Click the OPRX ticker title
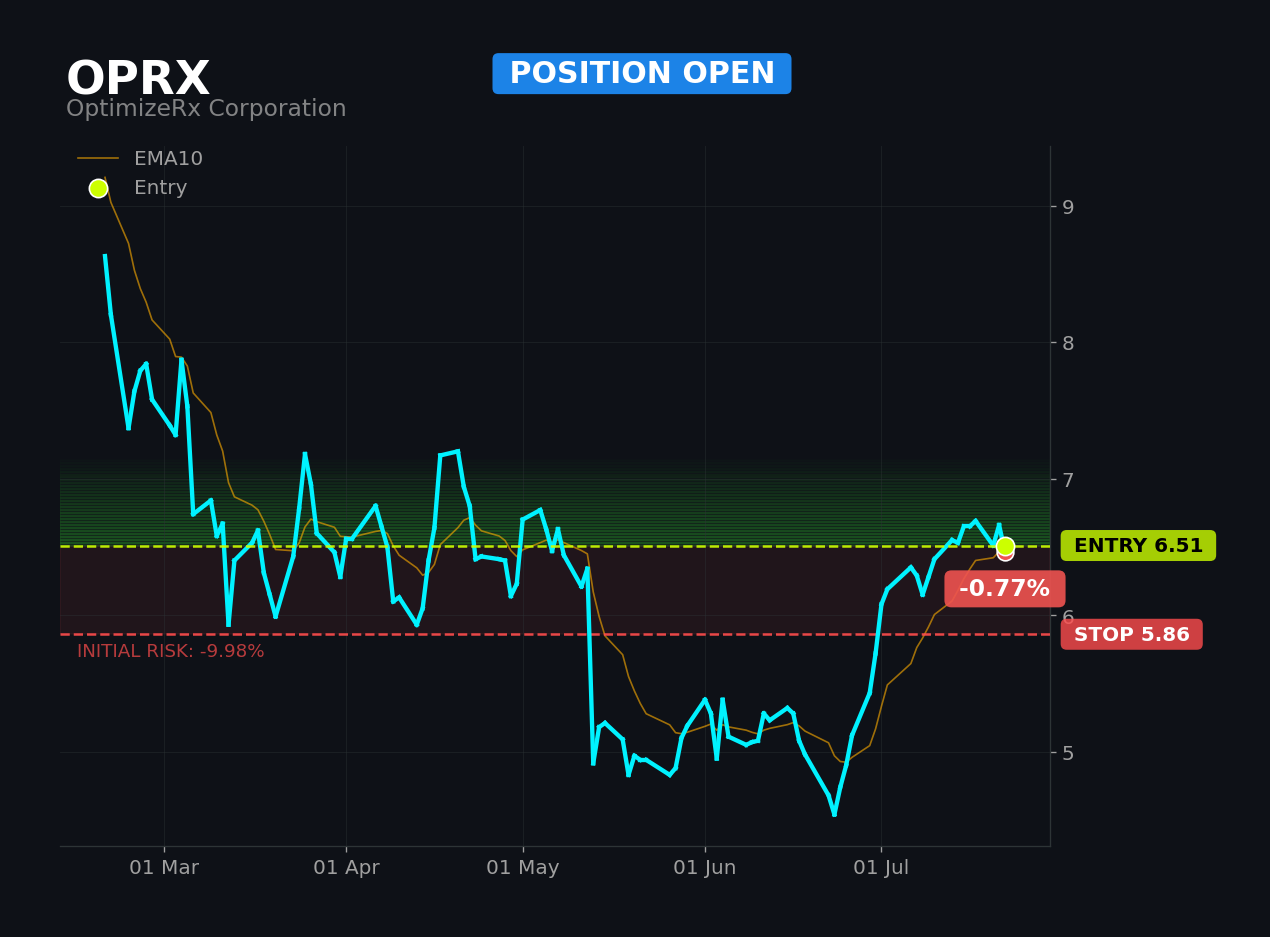 138,79
